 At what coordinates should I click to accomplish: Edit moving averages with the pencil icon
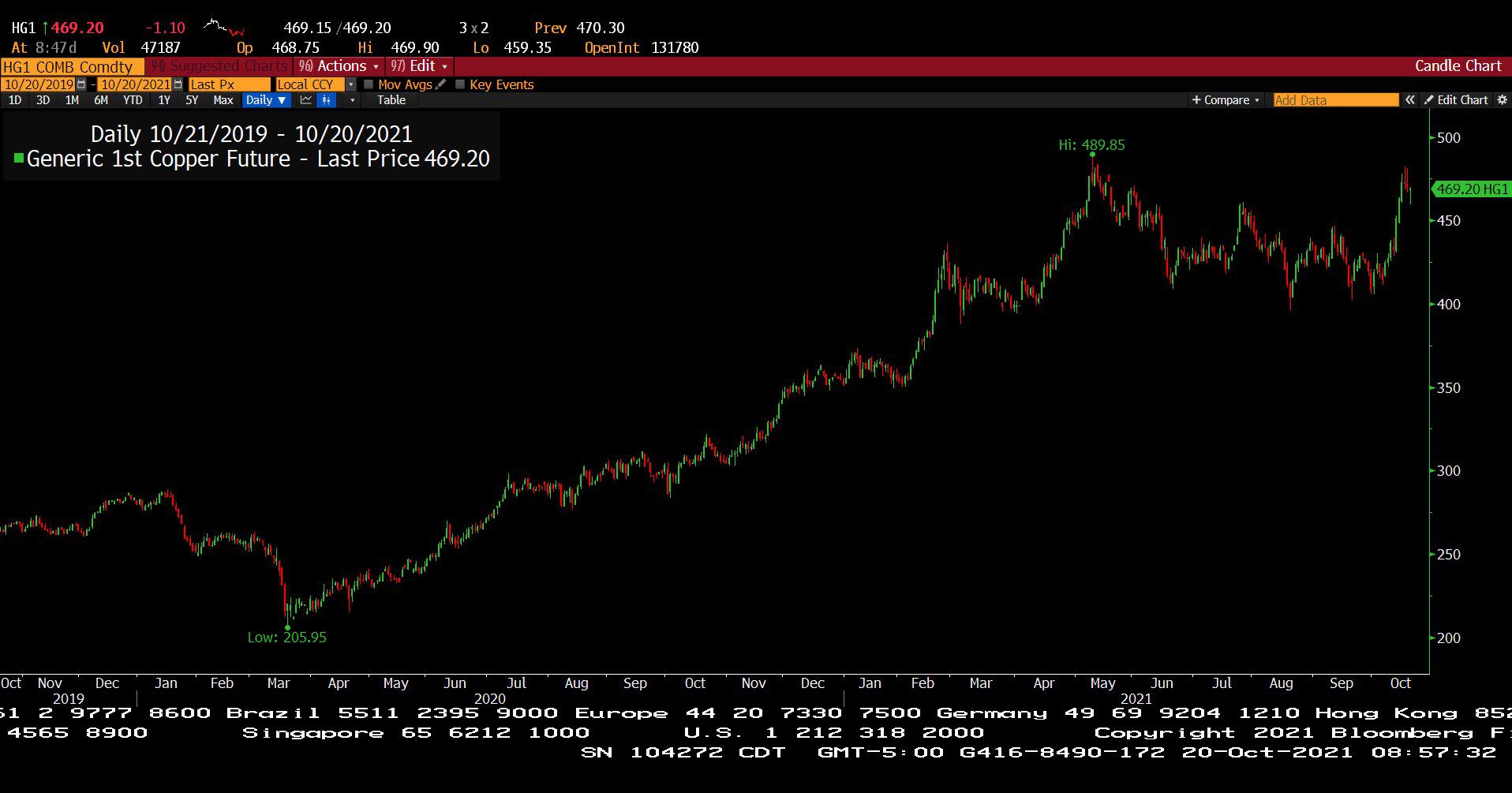[440, 84]
